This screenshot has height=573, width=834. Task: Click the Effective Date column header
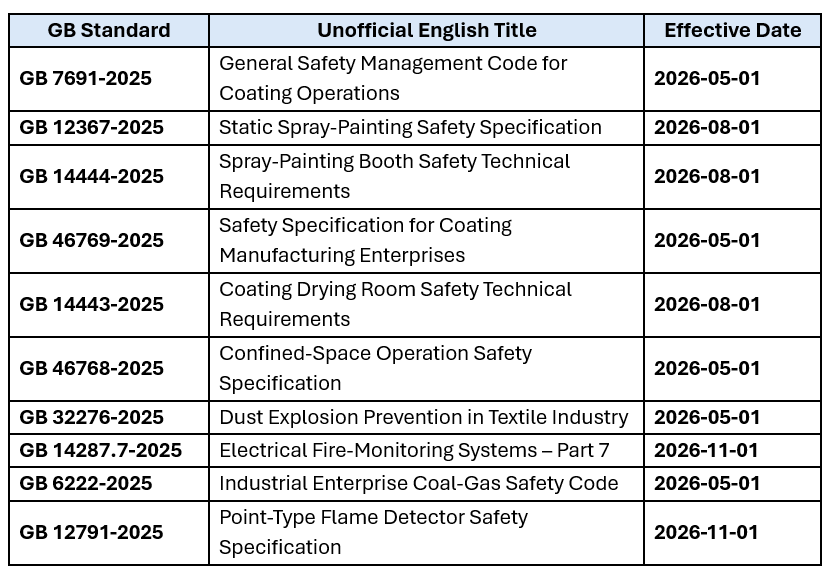pyautogui.click(x=732, y=30)
